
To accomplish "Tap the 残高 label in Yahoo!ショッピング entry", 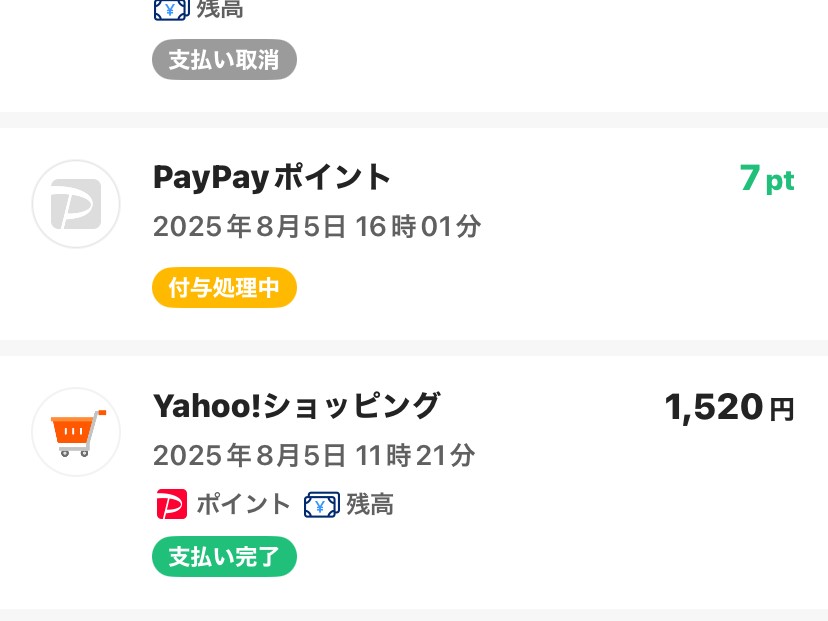I will tap(370, 504).
